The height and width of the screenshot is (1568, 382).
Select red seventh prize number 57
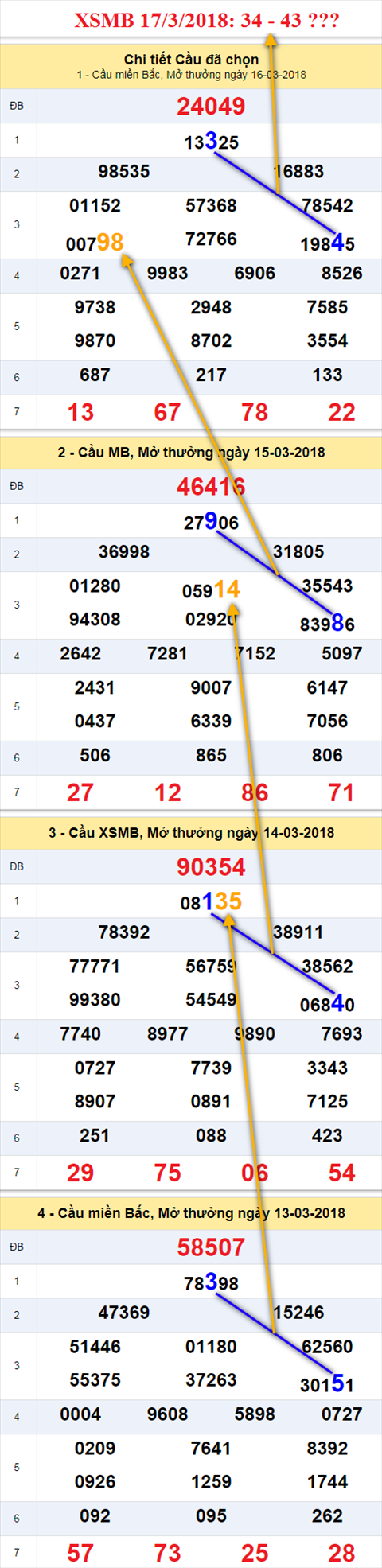coord(80,1553)
